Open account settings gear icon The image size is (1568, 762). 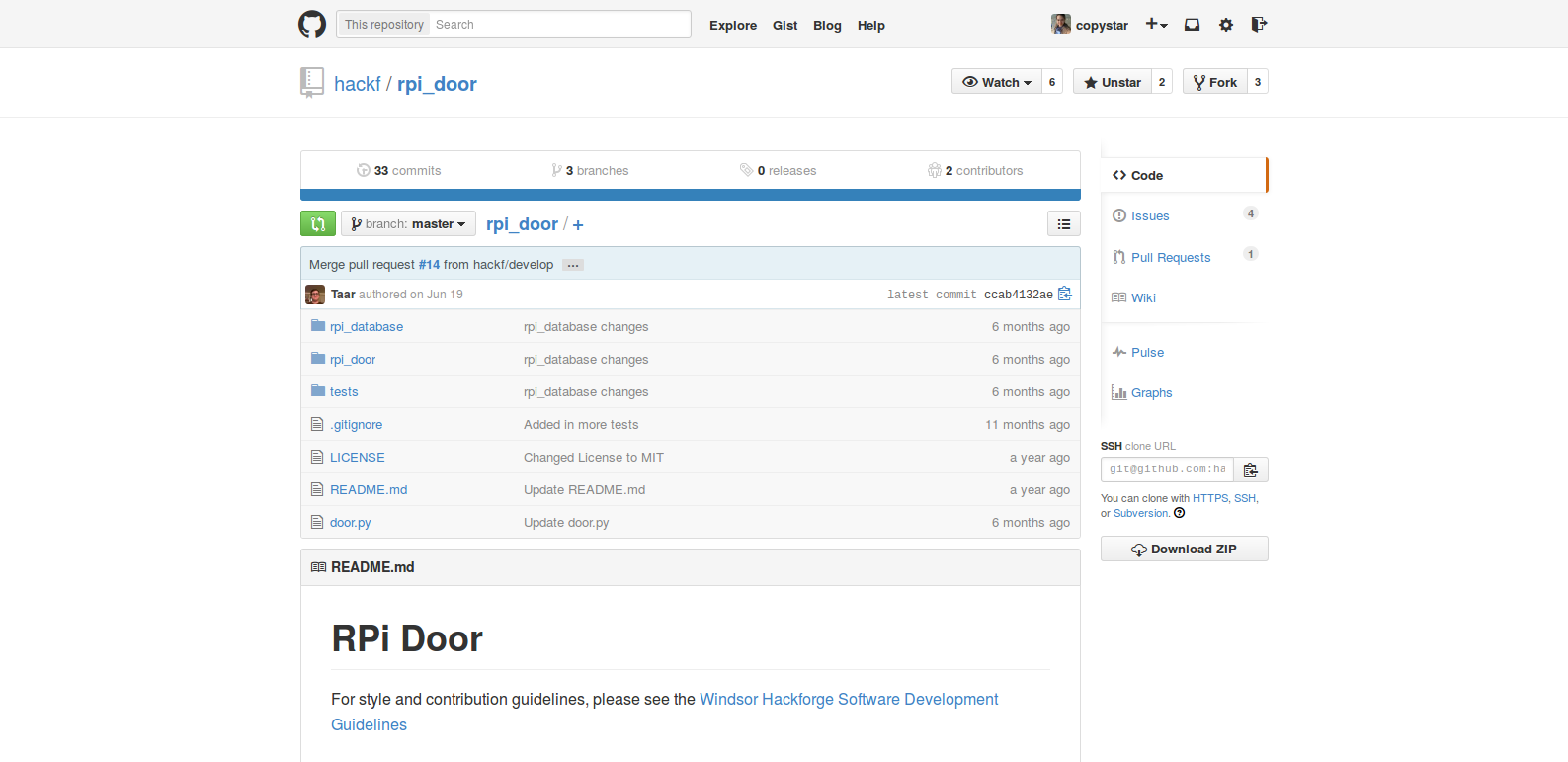tap(1226, 25)
